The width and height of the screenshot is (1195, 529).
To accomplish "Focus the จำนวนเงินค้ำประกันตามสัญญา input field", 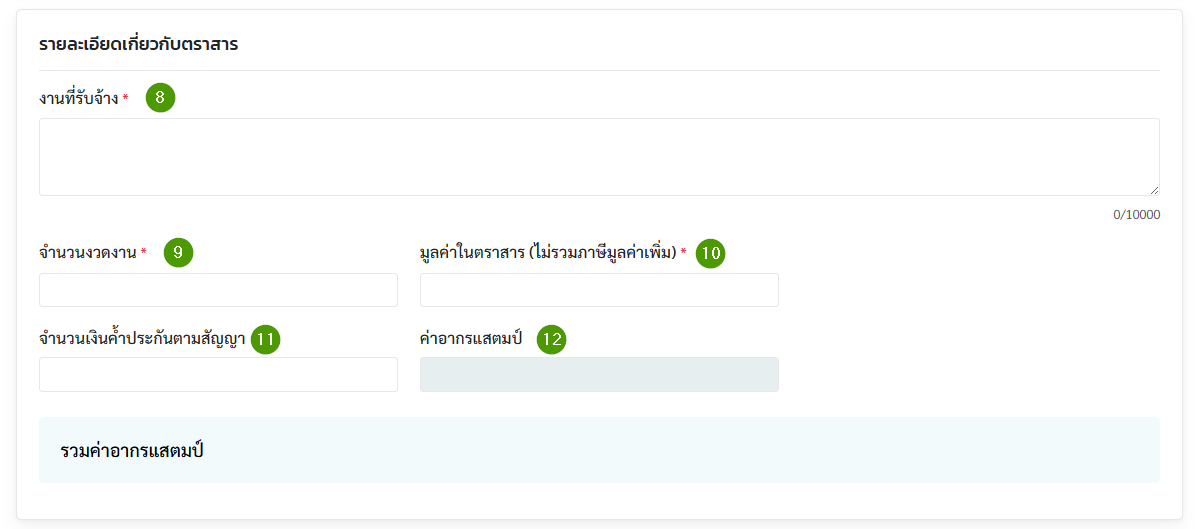I will pyautogui.click(x=218, y=374).
